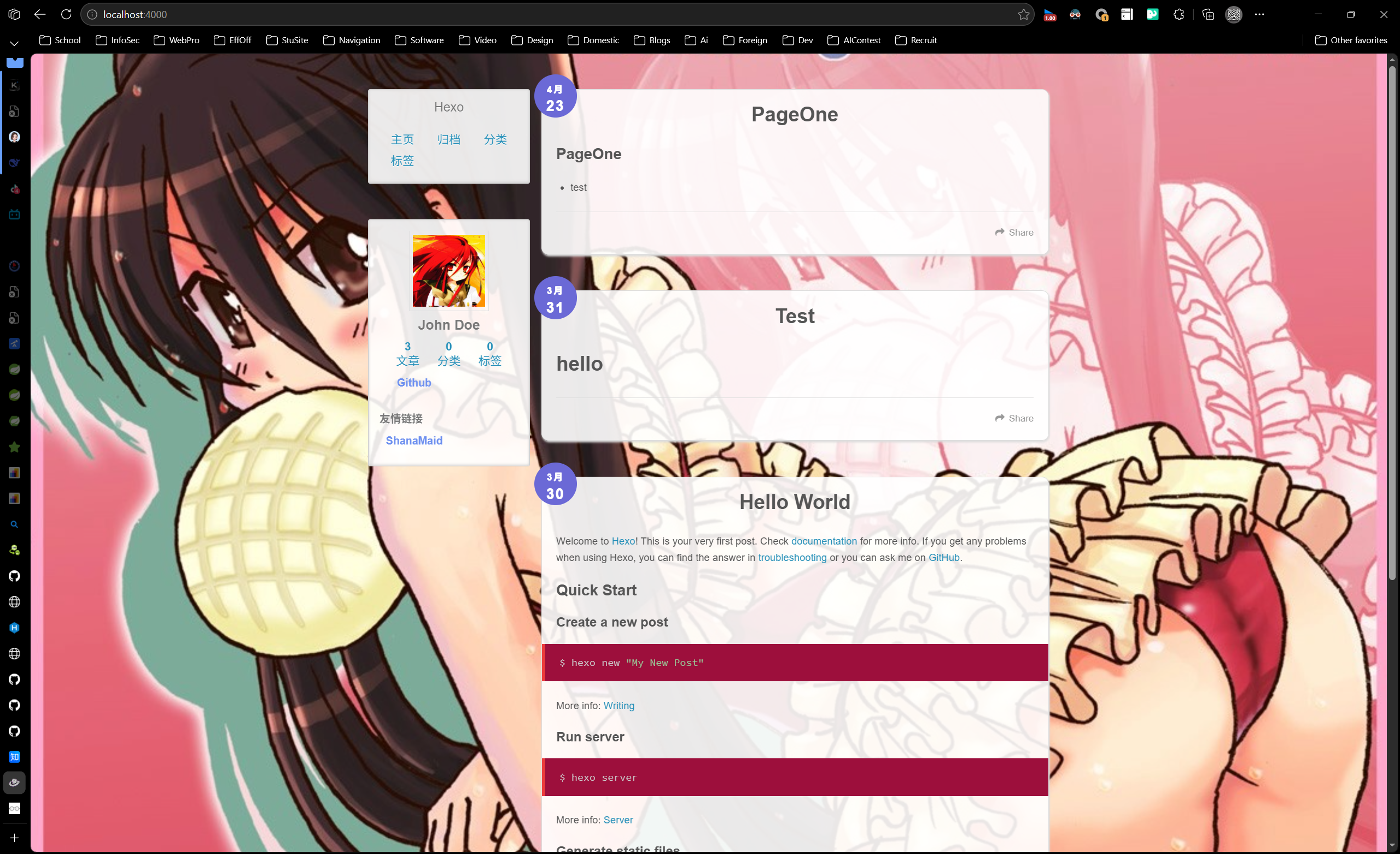Refresh the localhost page
The height and width of the screenshot is (854, 1400).
pos(66,14)
